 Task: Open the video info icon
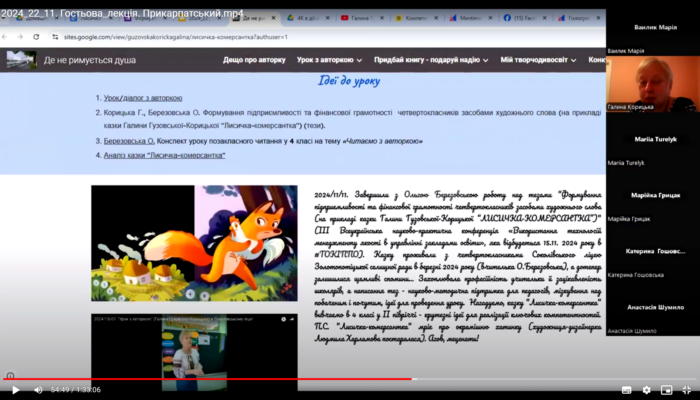10,375
